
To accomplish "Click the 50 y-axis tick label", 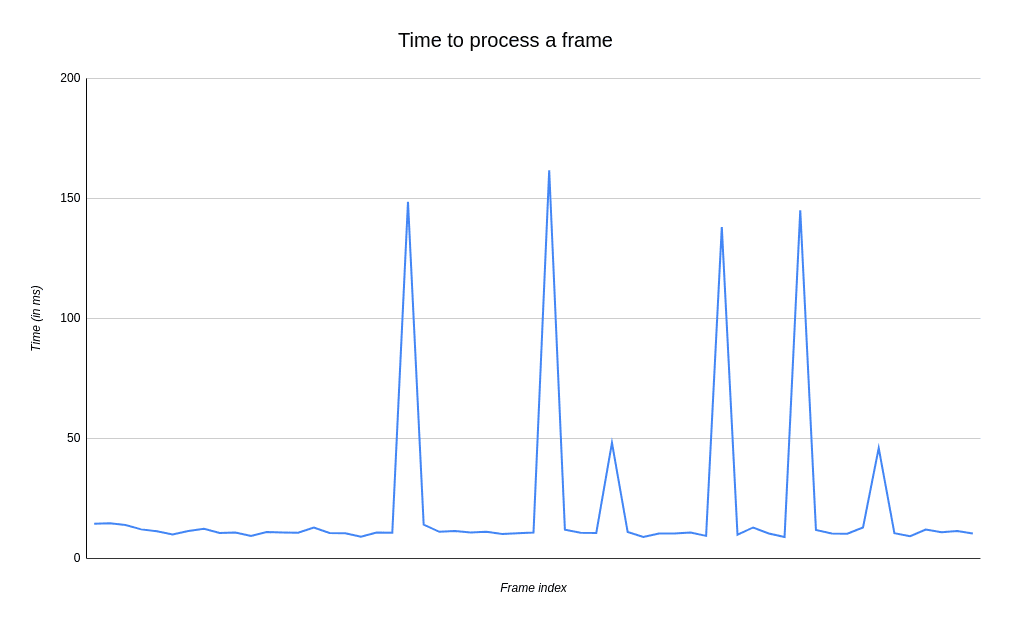I will click(73, 438).
